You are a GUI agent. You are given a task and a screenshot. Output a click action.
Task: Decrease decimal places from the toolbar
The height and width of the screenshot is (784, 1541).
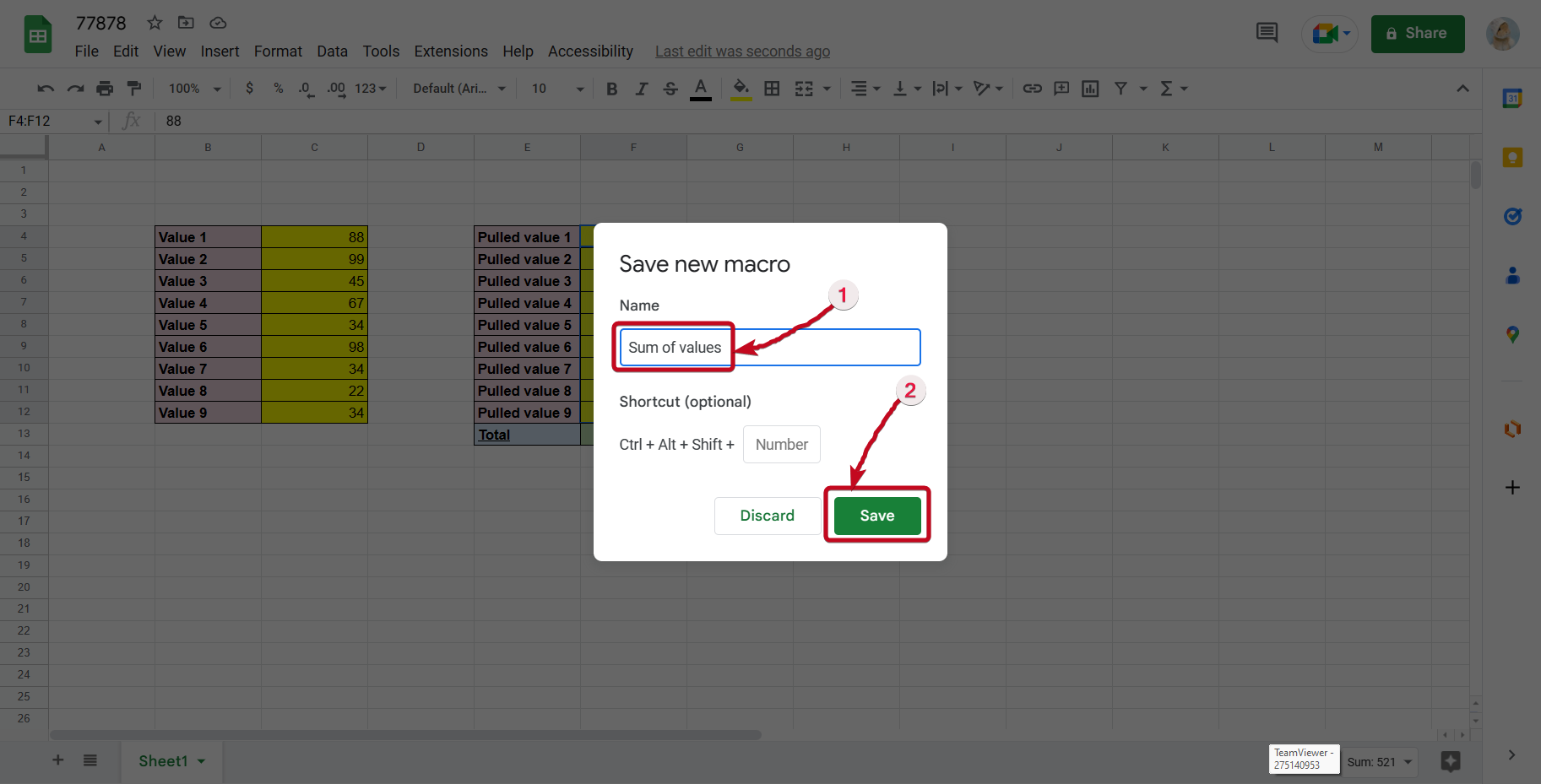pos(305,88)
